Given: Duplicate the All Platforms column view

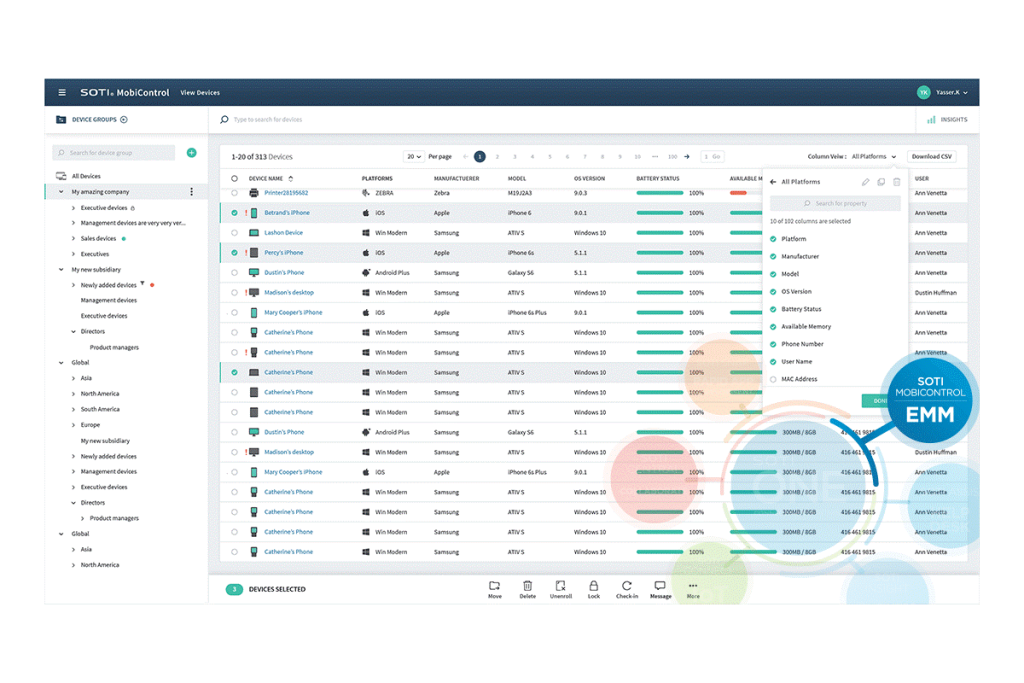Looking at the screenshot, I should [x=881, y=182].
